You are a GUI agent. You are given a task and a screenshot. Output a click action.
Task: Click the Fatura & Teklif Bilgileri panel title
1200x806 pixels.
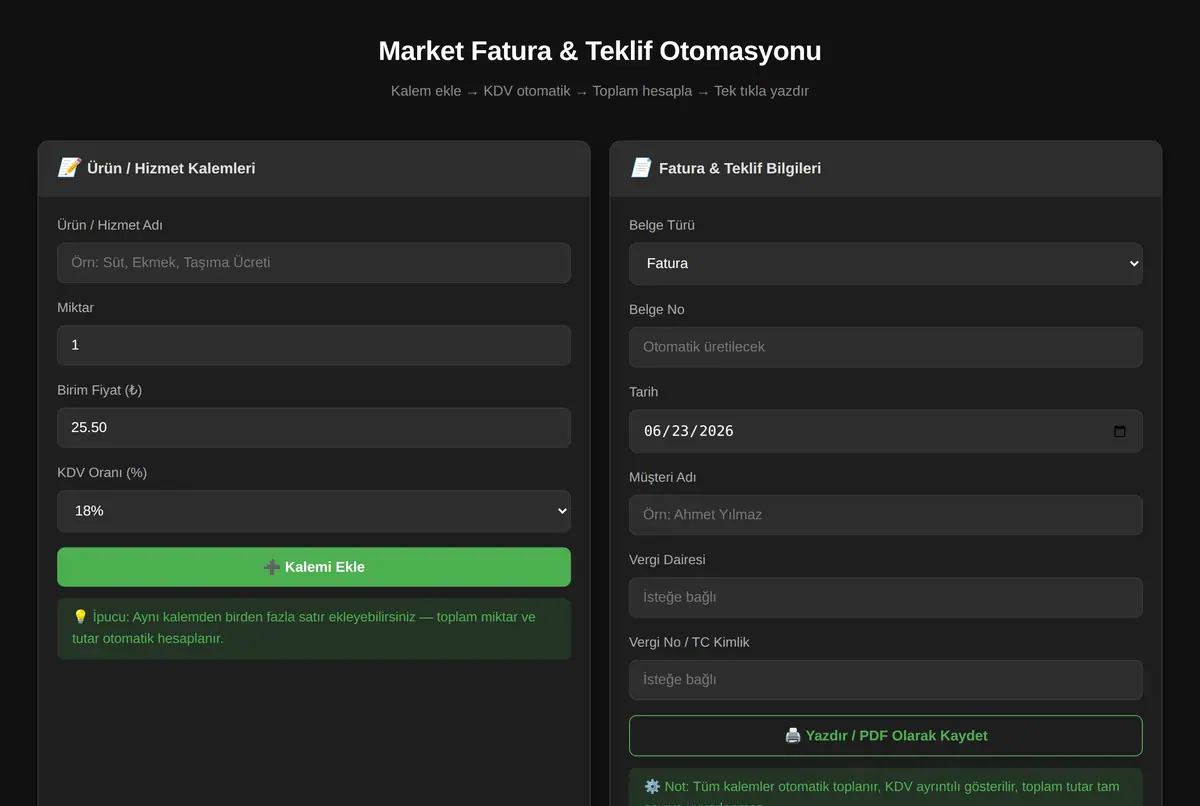pos(740,168)
